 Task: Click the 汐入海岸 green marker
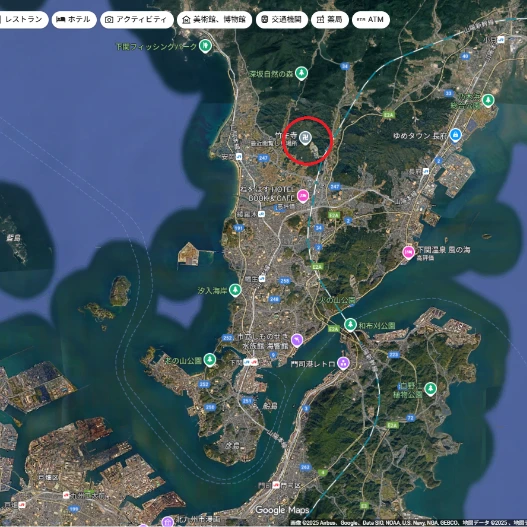pyautogui.click(x=235, y=290)
